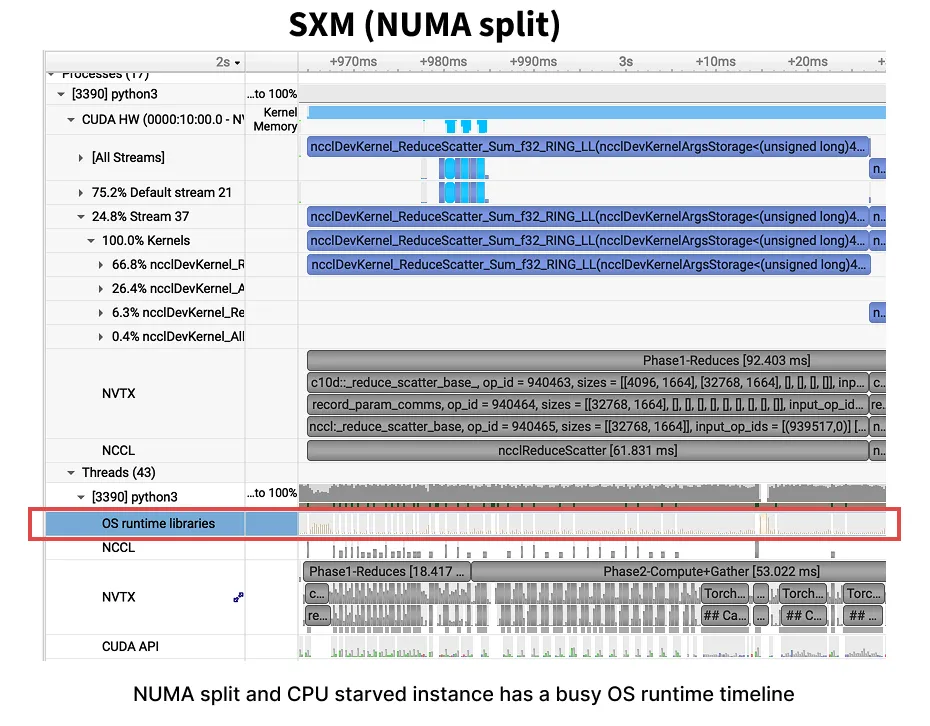Screen dimensions: 930x726
Task: Click the +970ms mark on the time ruler
Action: tap(351, 61)
